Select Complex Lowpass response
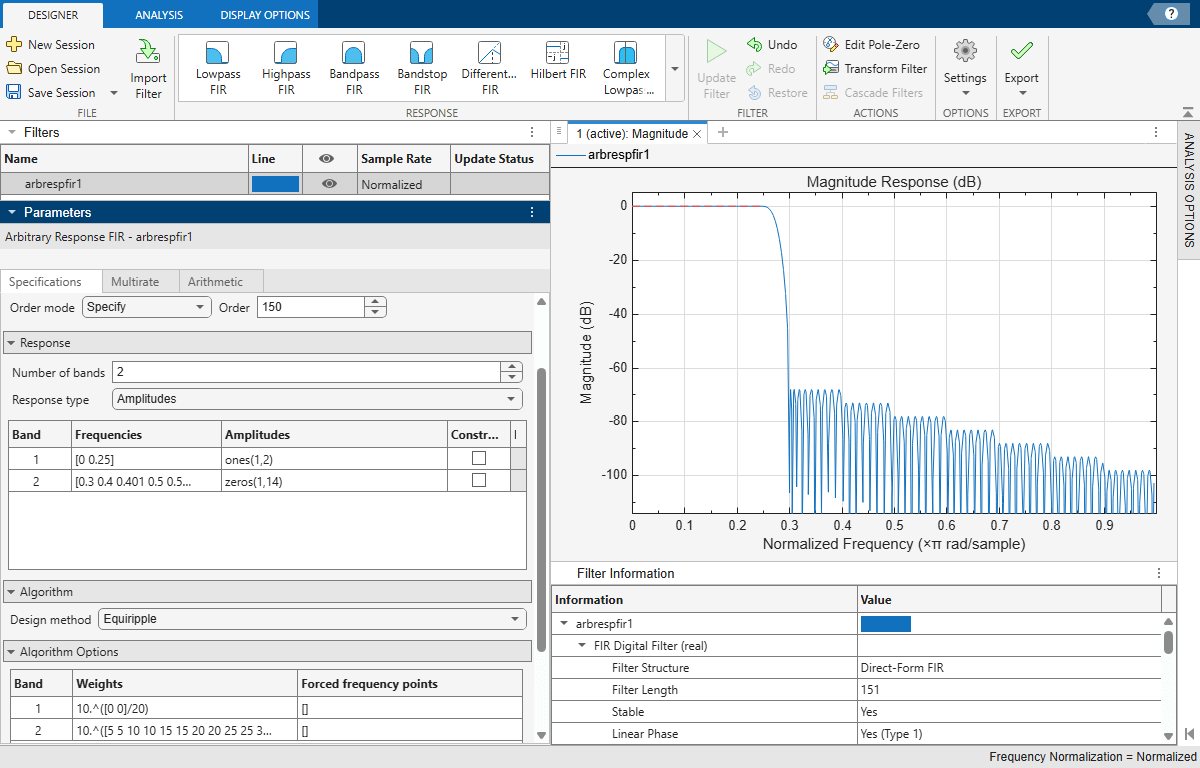The image size is (1200, 768). [627, 68]
